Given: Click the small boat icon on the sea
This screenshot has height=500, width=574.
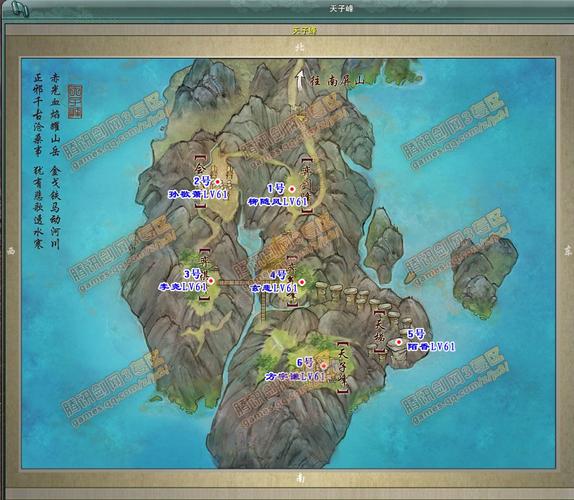Looking at the screenshot, I should point(410,278).
